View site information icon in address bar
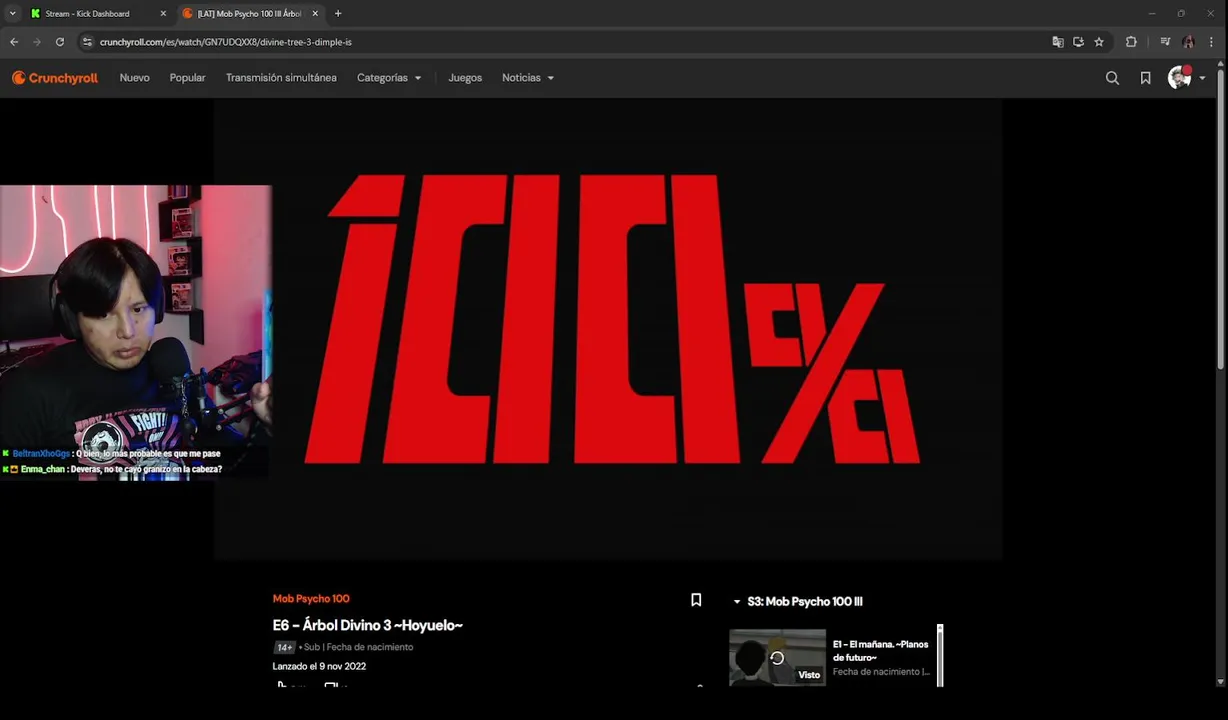The height and width of the screenshot is (720, 1228). [87, 42]
